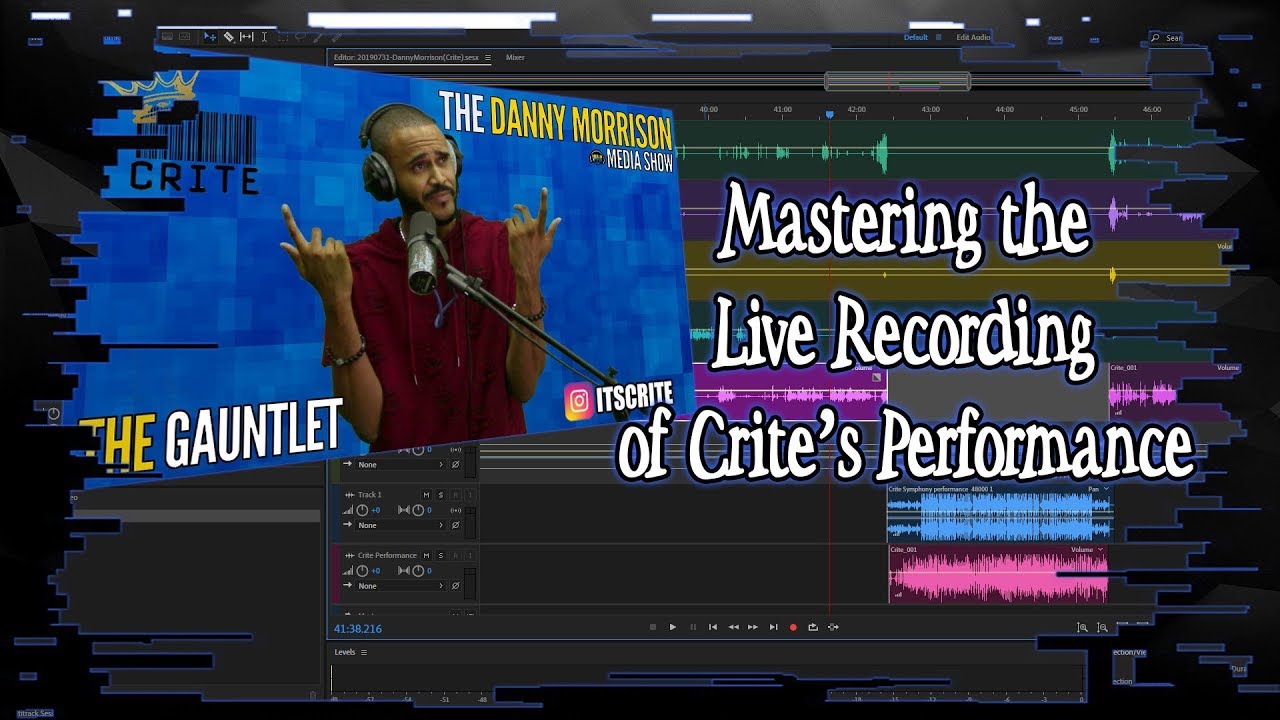Switch to Multitrack view icon
The height and width of the screenshot is (720, 1280).
pyautogui.click(x=186, y=37)
